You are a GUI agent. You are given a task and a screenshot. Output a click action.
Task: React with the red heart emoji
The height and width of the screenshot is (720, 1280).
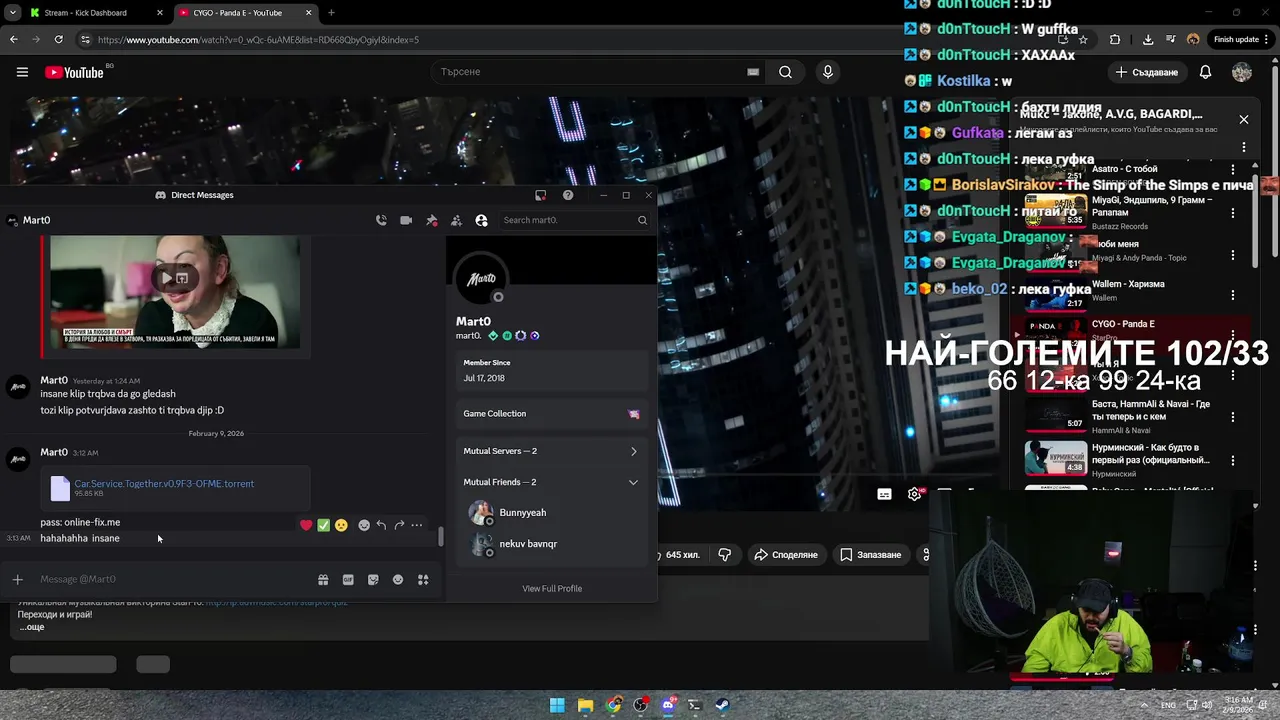[x=306, y=525]
